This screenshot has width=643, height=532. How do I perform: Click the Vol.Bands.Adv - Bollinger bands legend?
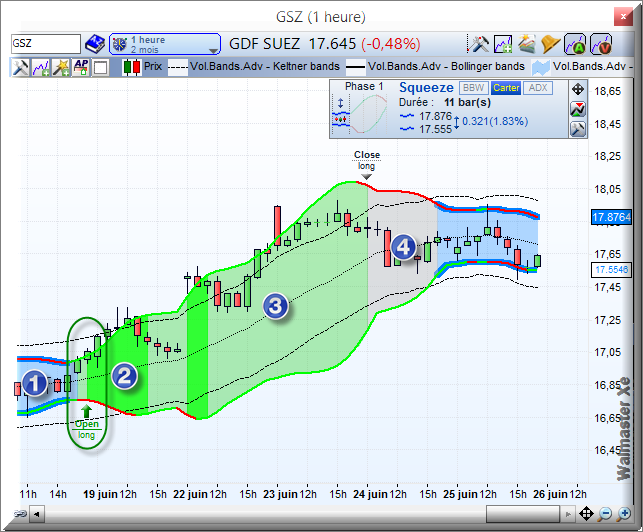click(436, 67)
